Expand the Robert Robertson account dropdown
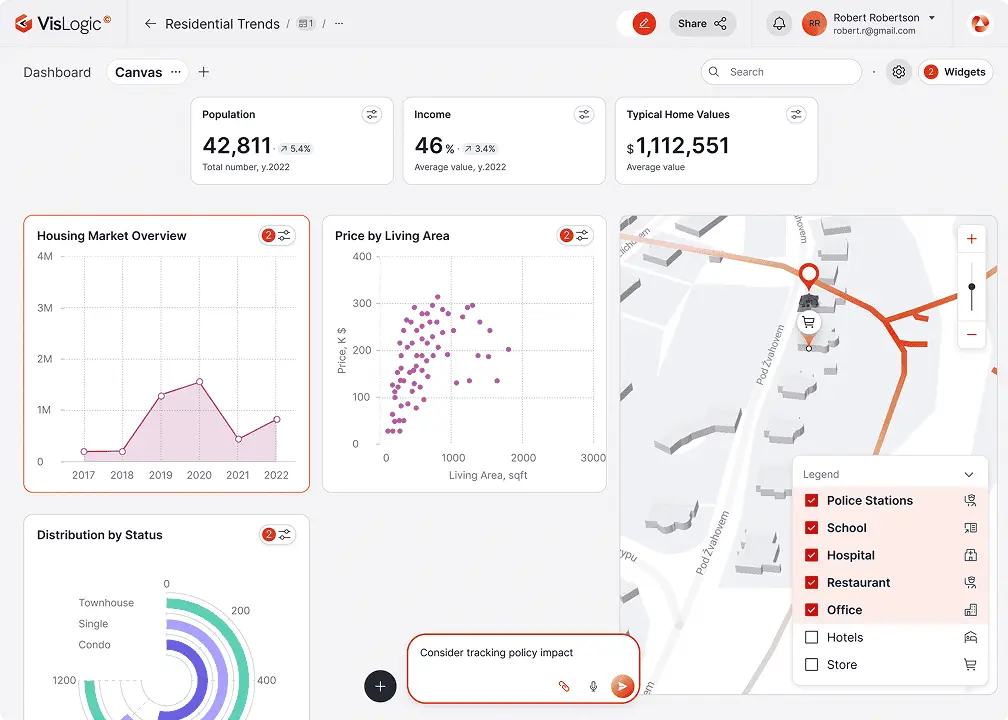The width and height of the screenshot is (1008, 720). [x=932, y=18]
